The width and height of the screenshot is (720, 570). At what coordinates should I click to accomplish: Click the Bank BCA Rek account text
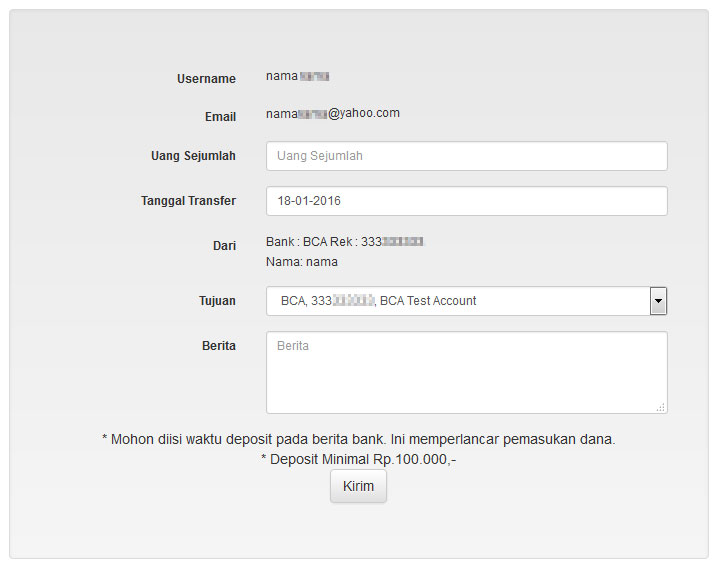coord(345,242)
